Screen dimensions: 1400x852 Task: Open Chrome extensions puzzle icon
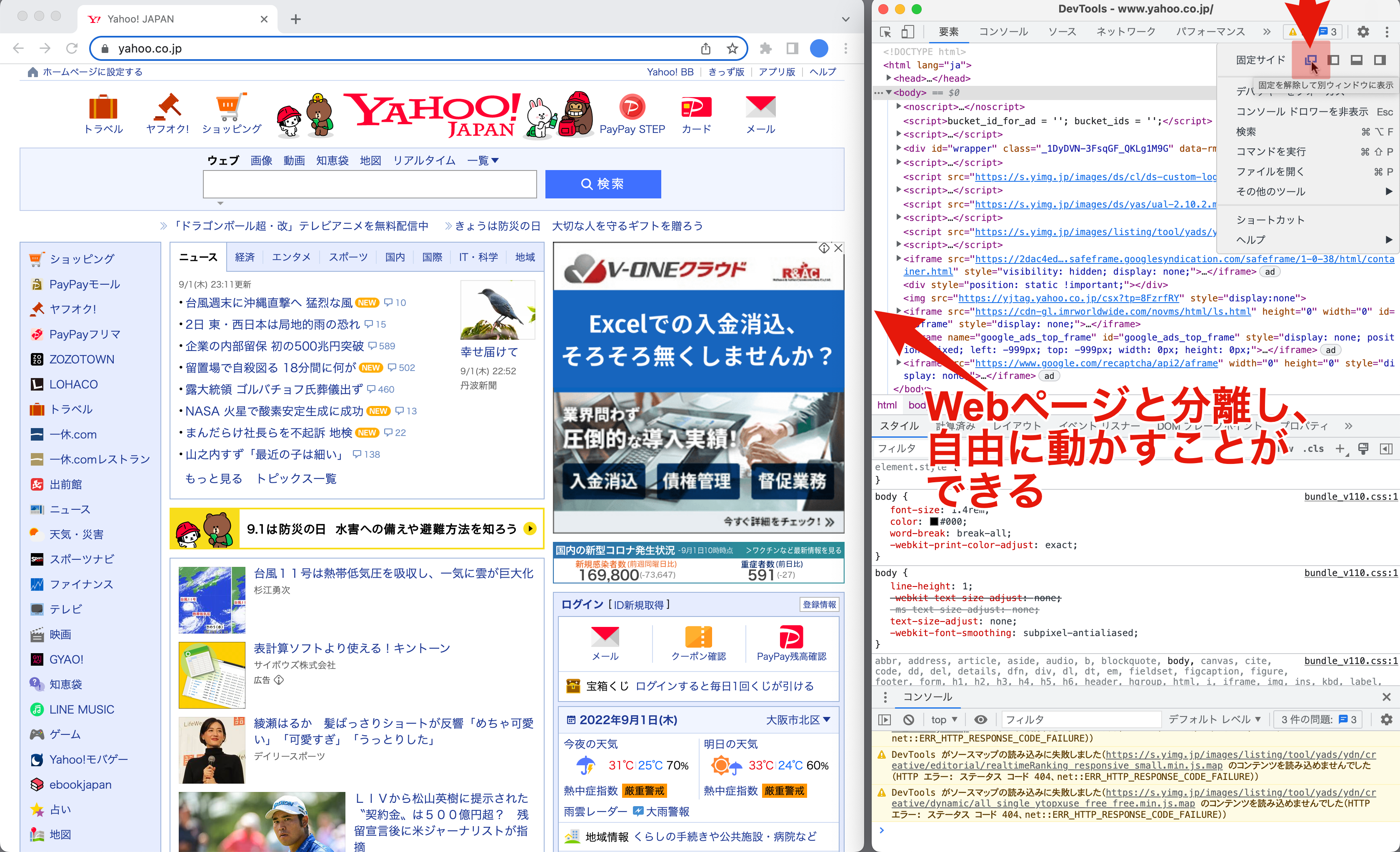[766, 48]
